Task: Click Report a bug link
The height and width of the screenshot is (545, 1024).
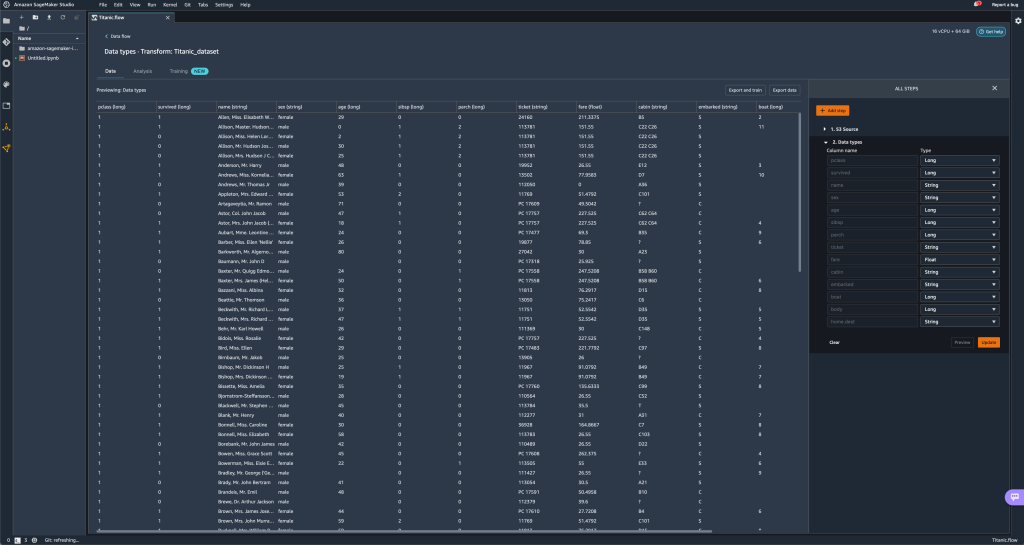Action: tap(1004, 5)
